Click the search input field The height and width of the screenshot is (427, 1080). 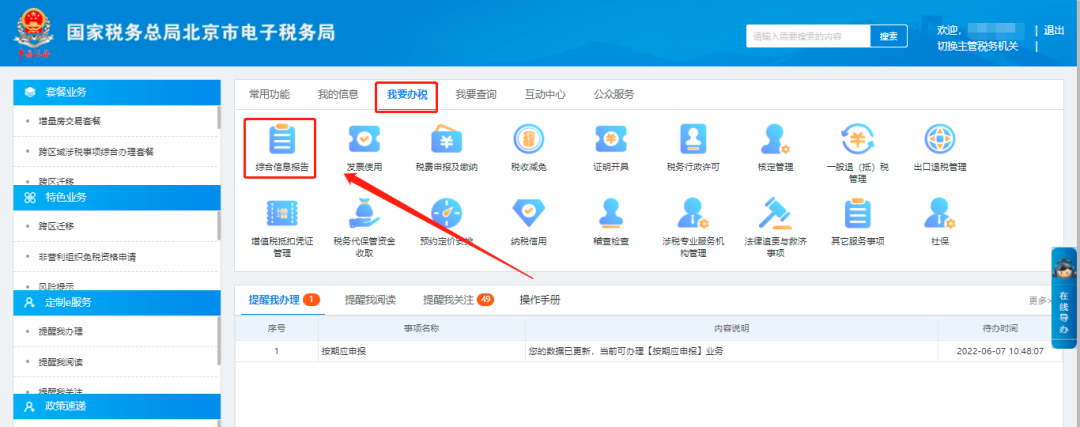[808, 36]
